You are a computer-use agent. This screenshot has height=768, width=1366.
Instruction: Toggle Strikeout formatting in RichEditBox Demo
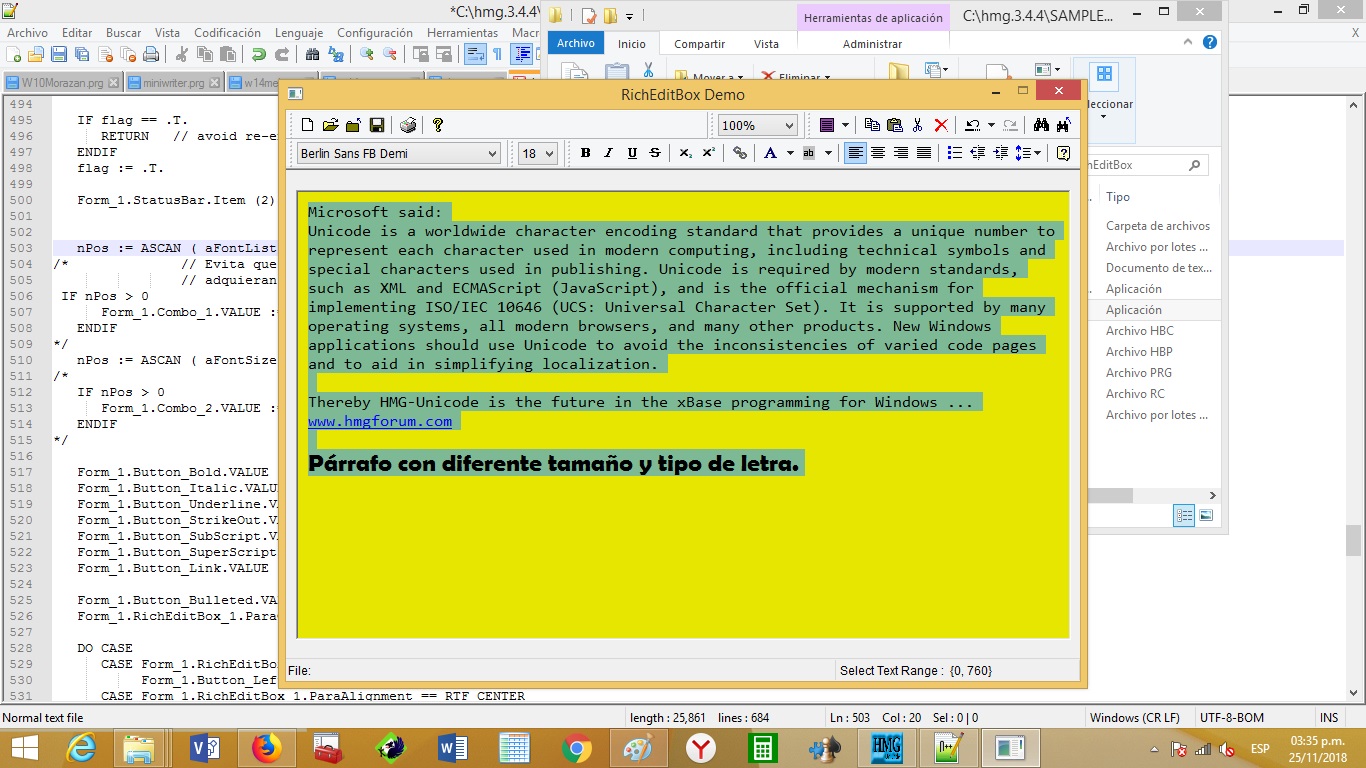point(655,153)
